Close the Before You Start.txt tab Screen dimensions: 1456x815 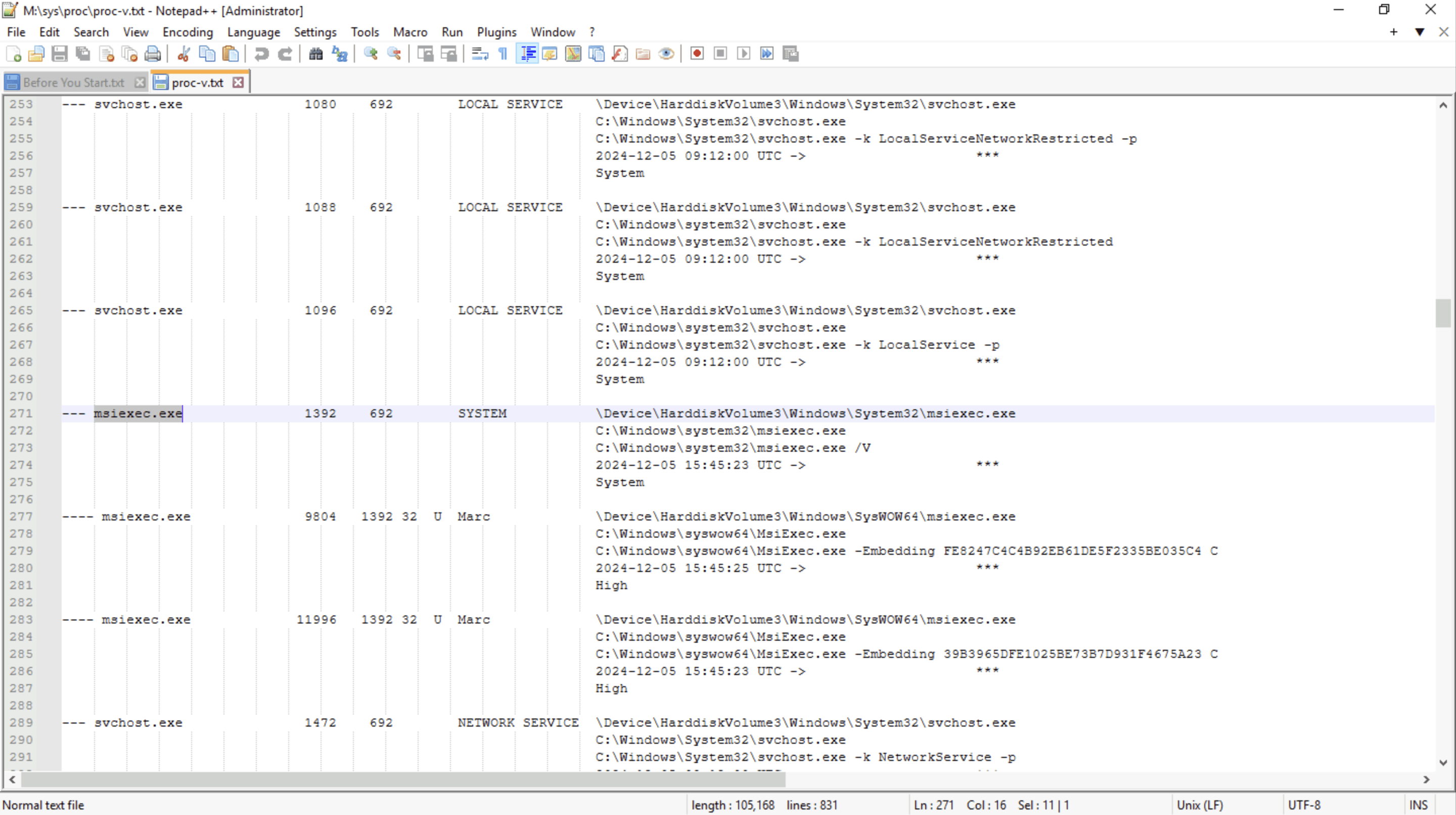point(140,82)
